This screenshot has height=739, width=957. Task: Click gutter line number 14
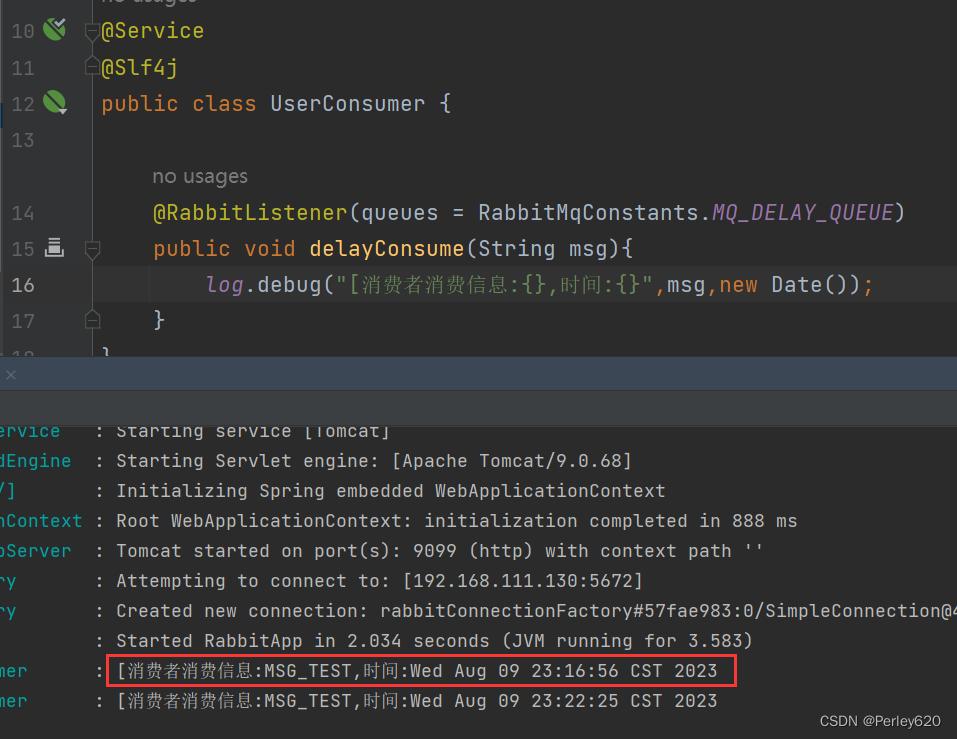(23, 213)
